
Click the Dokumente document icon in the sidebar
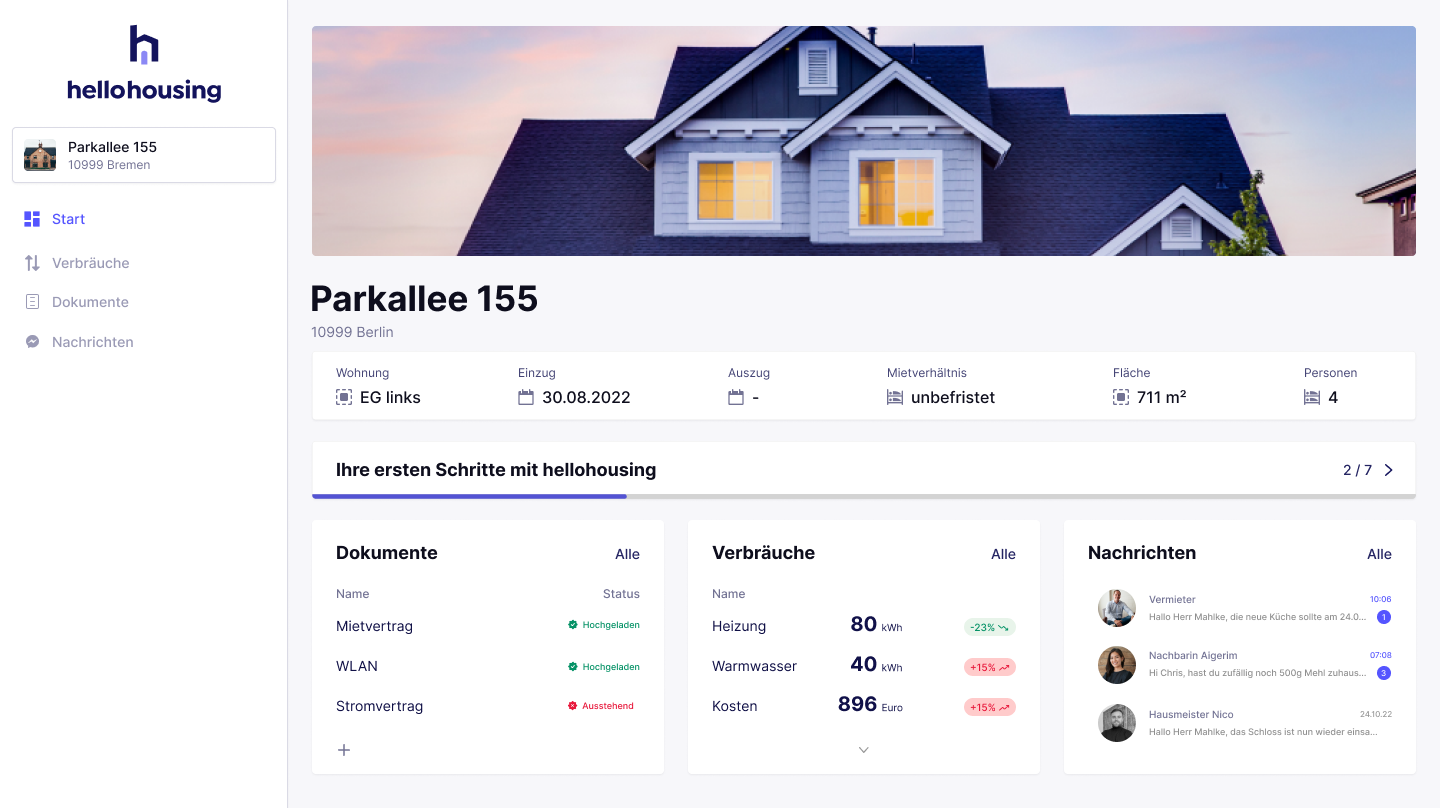point(32,301)
